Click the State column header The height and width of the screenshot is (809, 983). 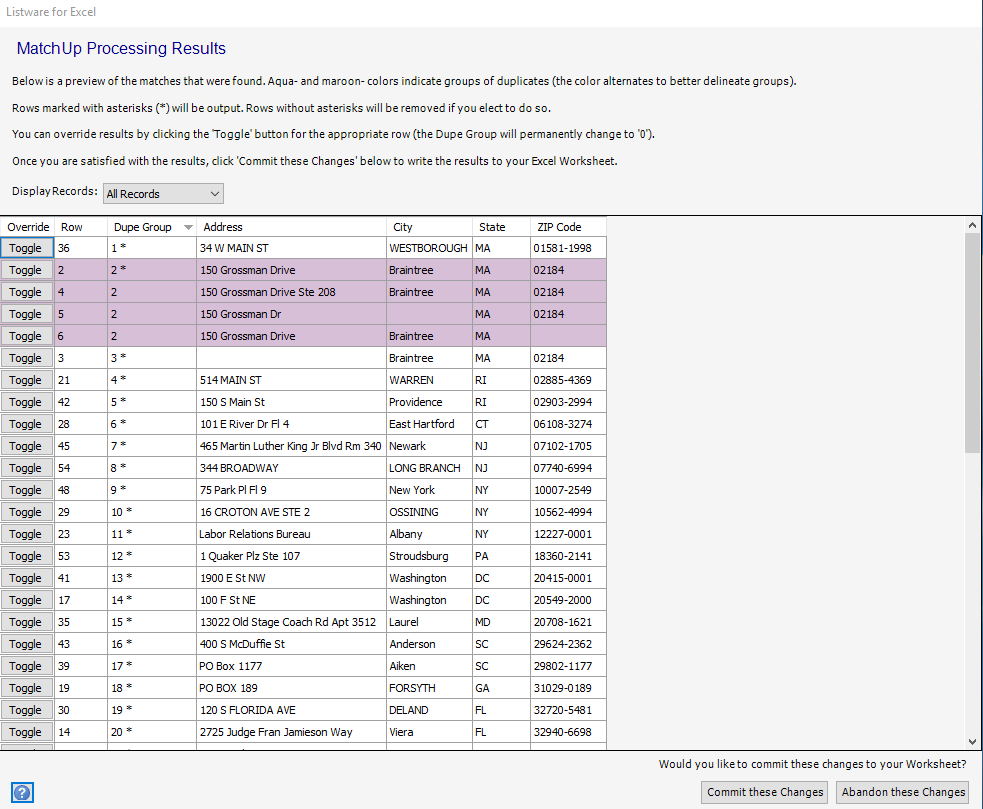[x=500, y=227]
